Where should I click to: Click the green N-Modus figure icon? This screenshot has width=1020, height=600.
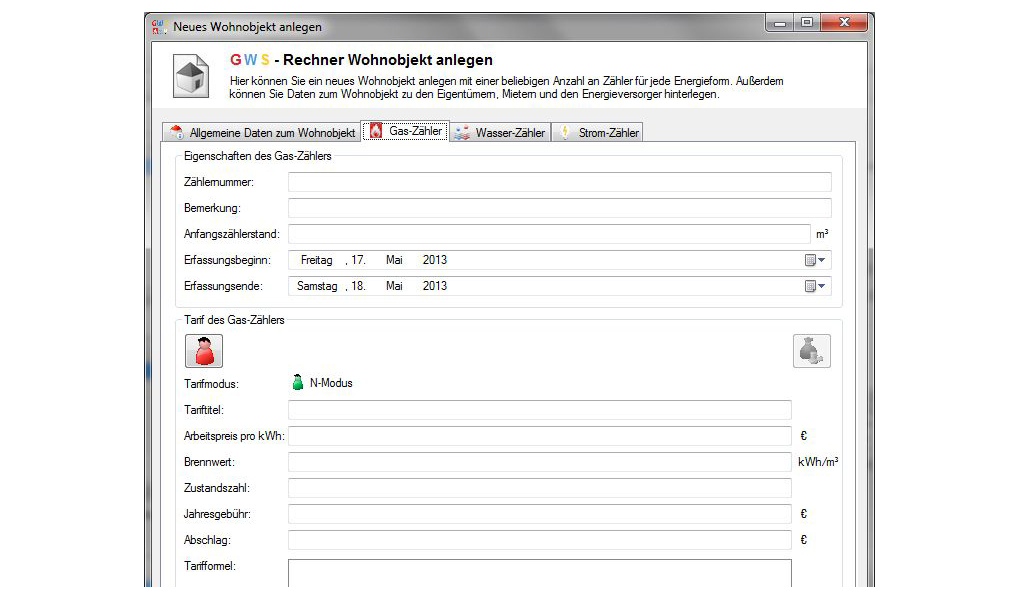click(x=297, y=383)
